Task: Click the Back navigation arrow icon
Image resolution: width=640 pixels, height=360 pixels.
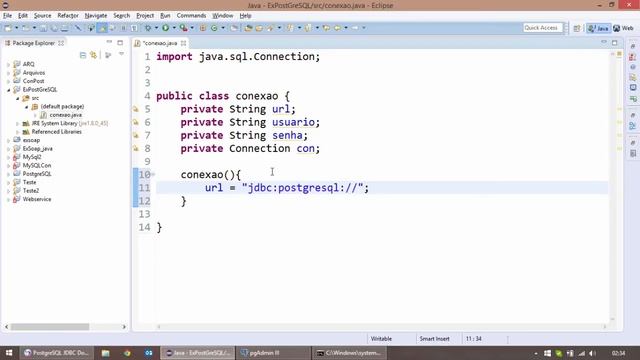Action: (337, 28)
